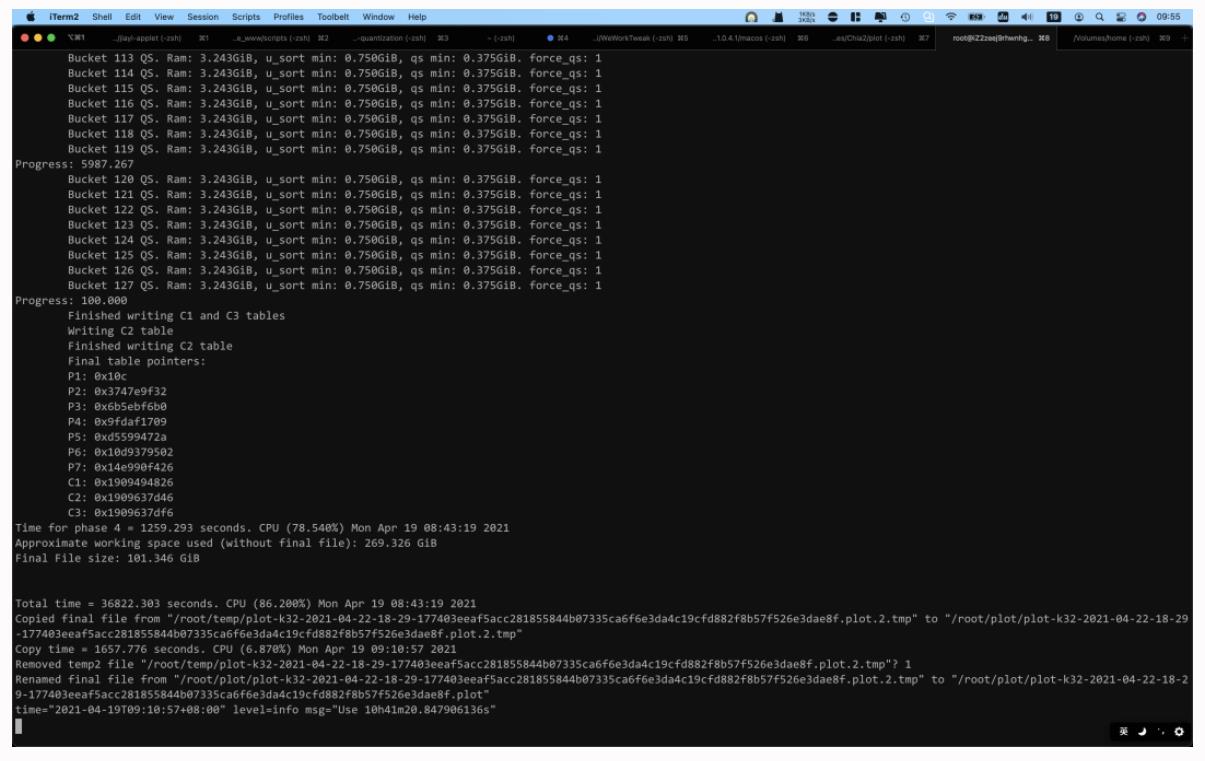Open the Toolbelt menu
Viewport: 1205px width, 761px height.
coord(337,17)
